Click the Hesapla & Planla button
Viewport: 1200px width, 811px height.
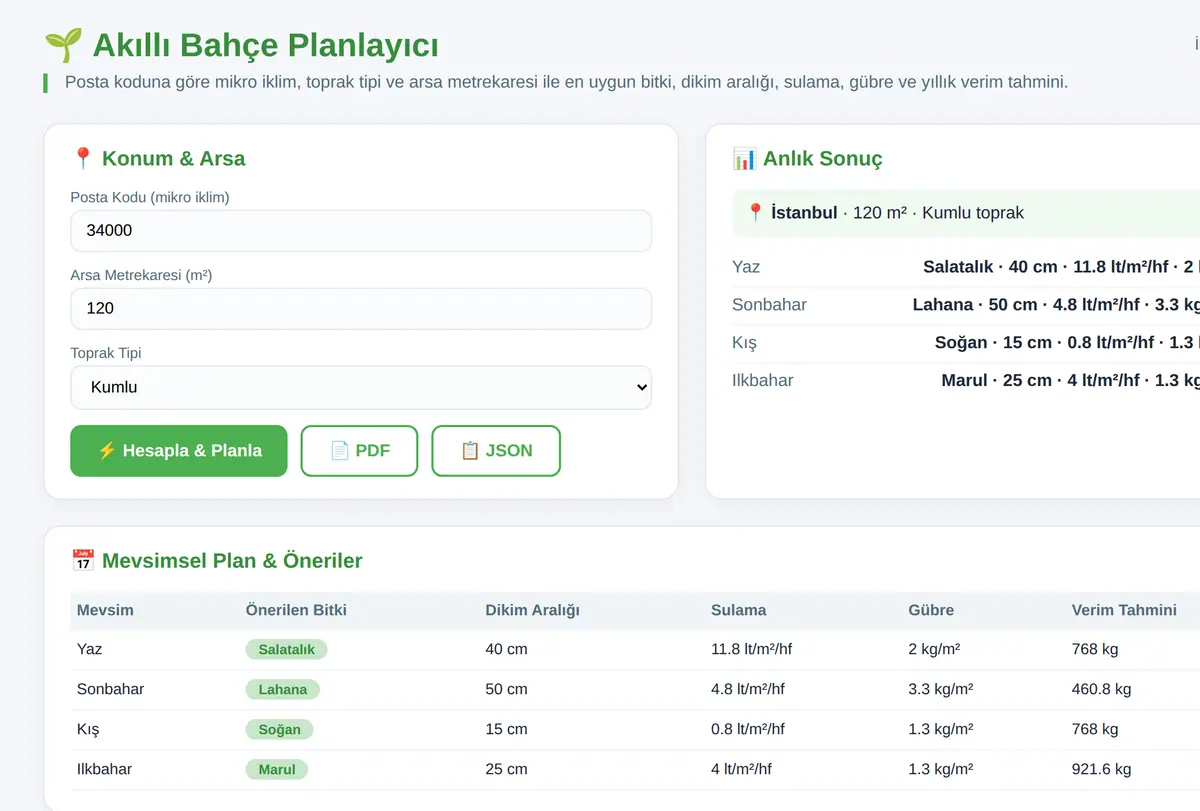tap(179, 451)
